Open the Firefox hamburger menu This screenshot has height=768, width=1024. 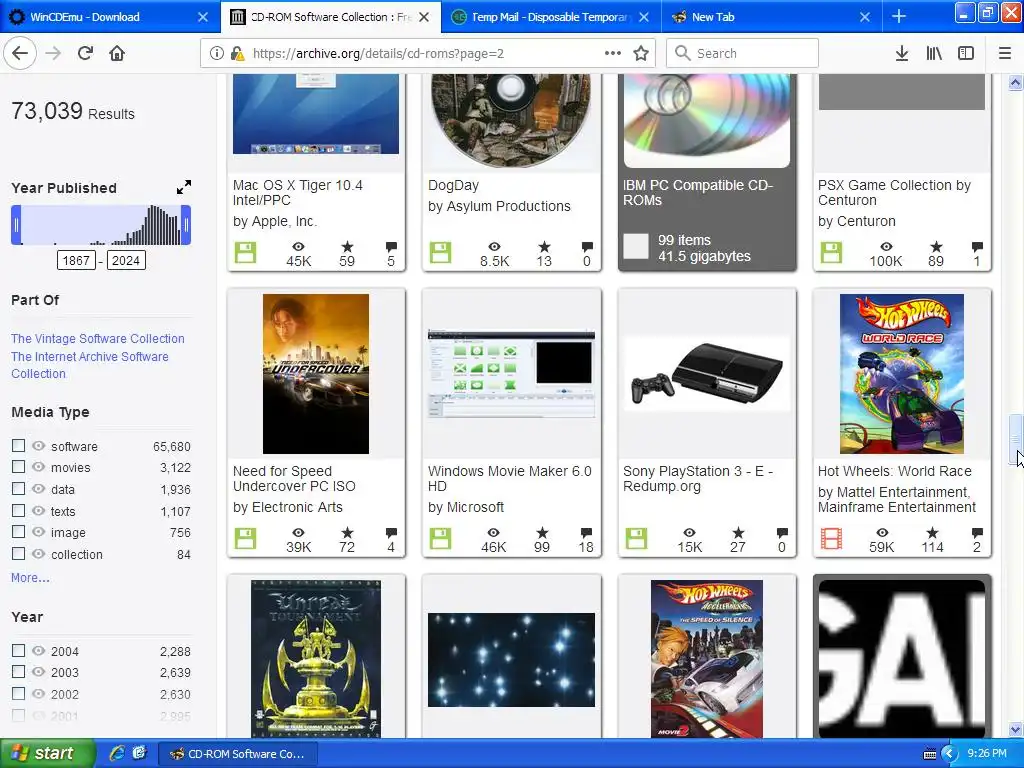point(1005,53)
